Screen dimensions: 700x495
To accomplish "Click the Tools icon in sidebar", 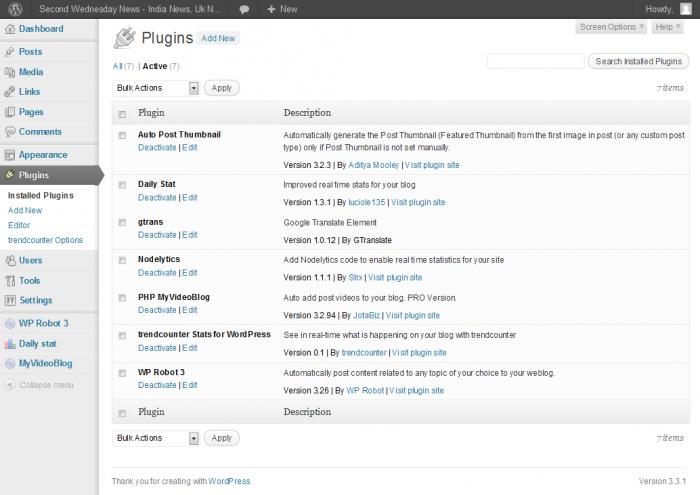I will 10,281.
